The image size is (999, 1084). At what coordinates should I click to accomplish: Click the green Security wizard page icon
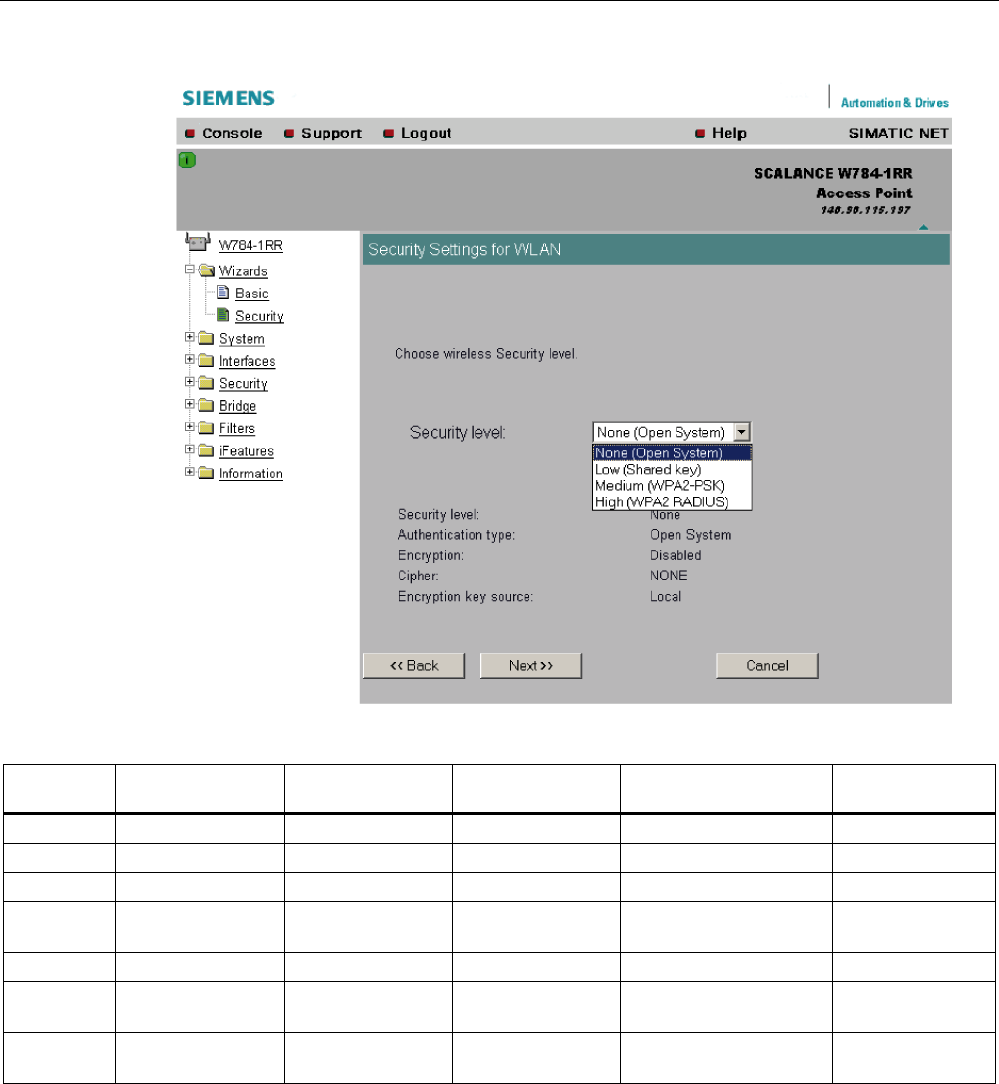coord(223,315)
